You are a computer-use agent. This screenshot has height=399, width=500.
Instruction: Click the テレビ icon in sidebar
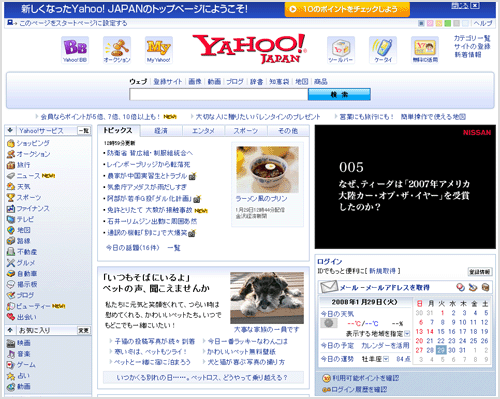click(11, 219)
